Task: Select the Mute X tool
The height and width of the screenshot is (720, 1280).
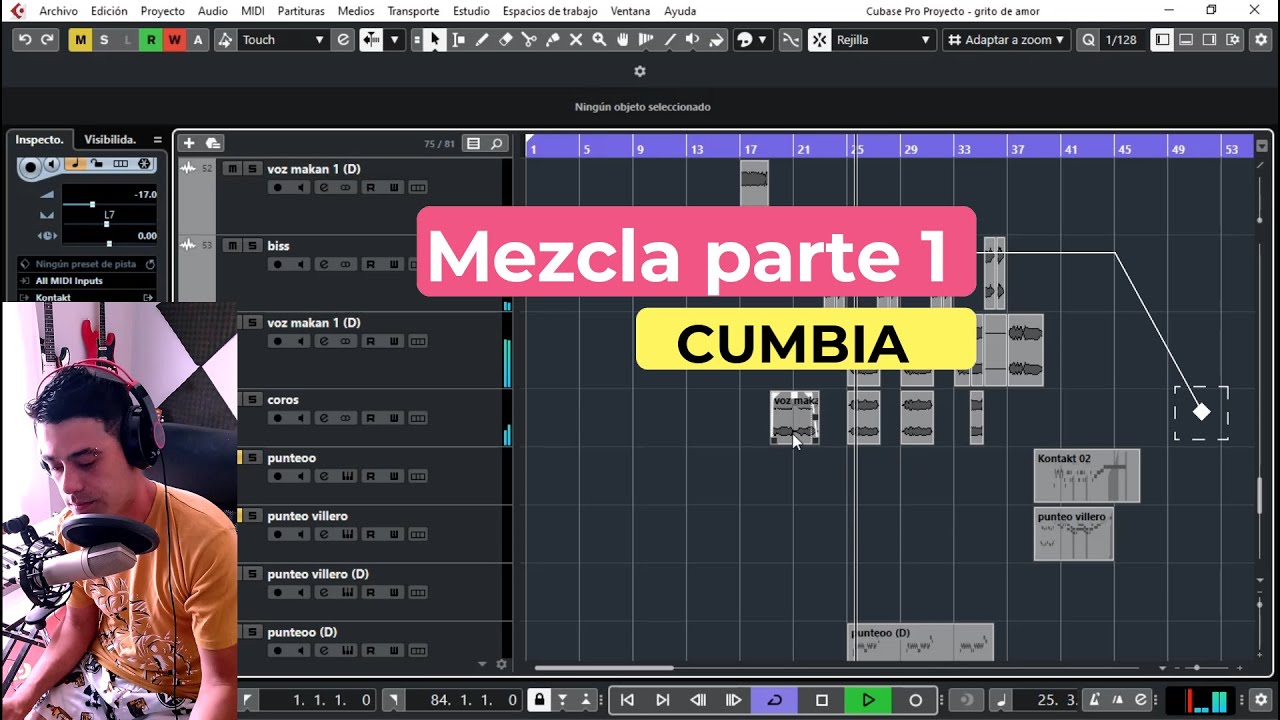Action: (x=576, y=40)
